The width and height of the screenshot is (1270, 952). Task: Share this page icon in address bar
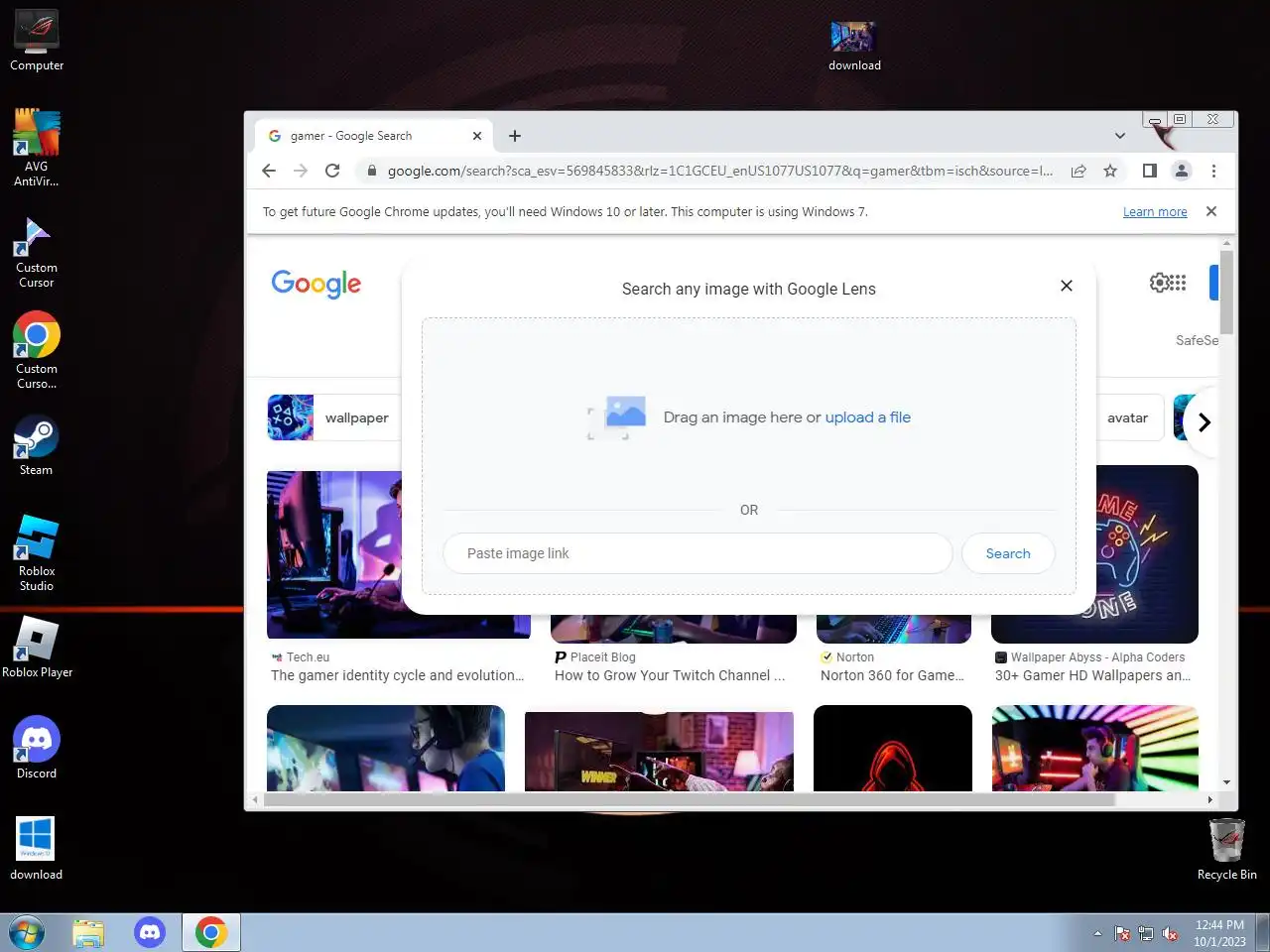pos(1079,171)
